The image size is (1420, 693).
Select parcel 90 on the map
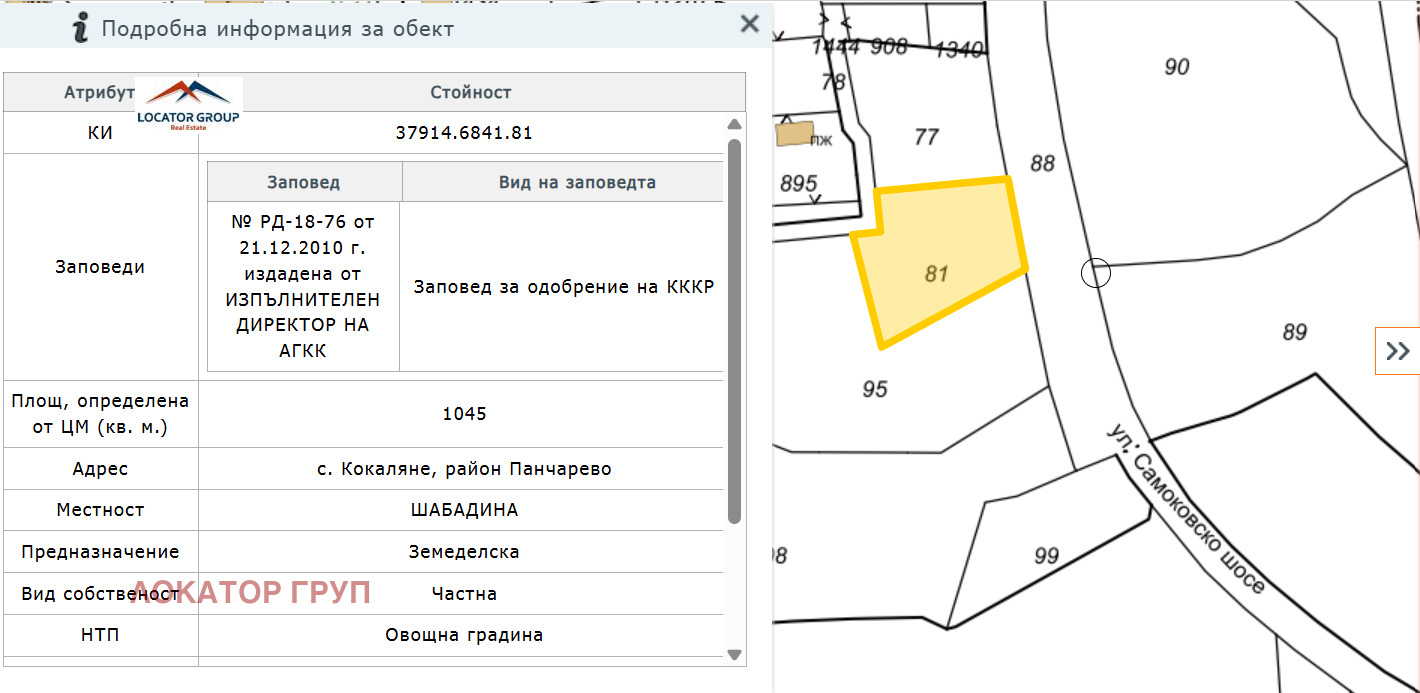(x=1177, y=67)
